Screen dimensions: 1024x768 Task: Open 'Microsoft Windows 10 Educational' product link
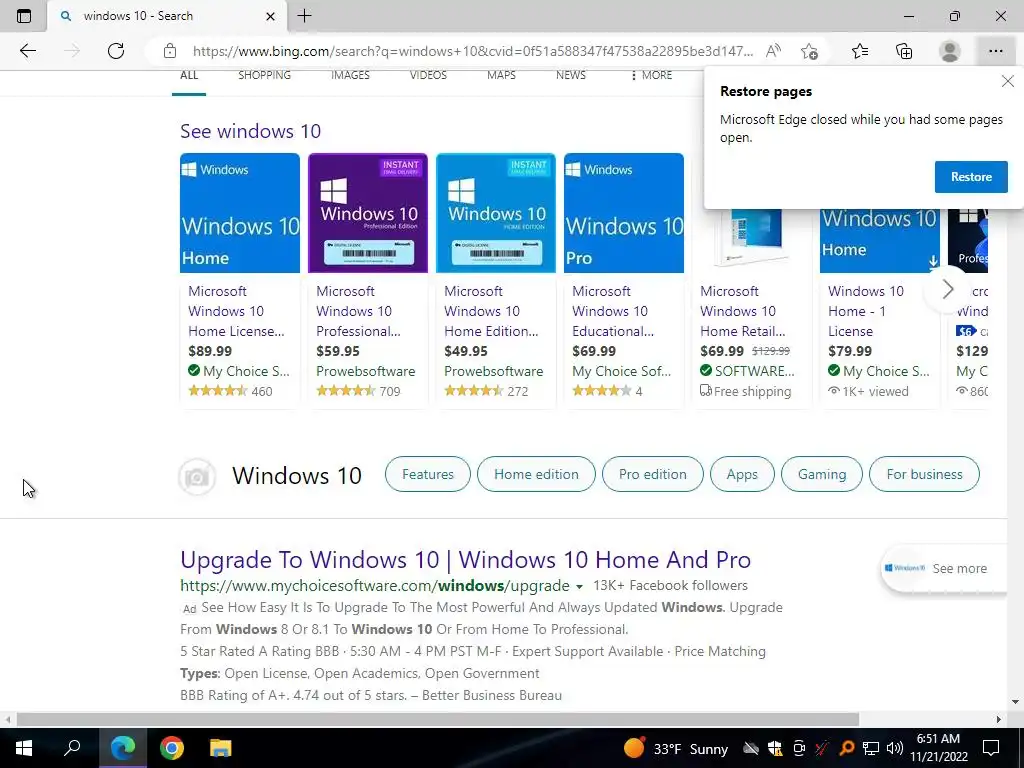click(613, 311)
